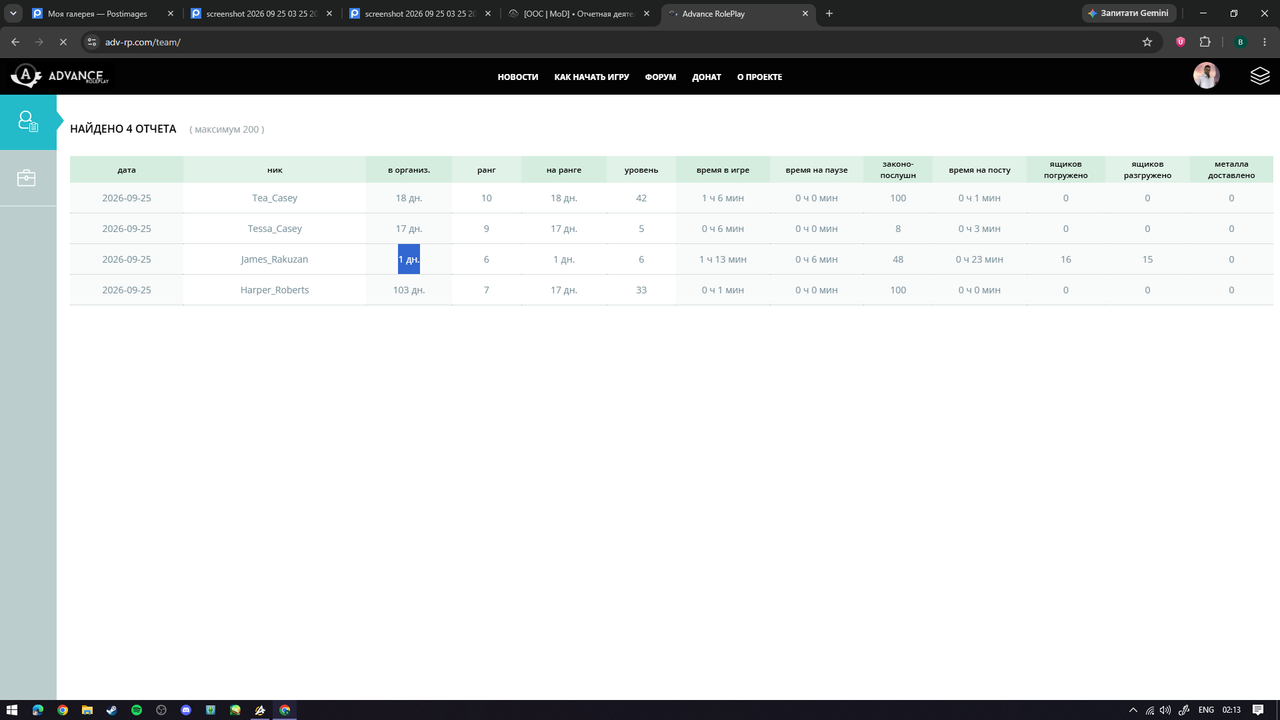Click the '103 дн.' cell
Screen dimensions: 1280x720
pos(409,290)
